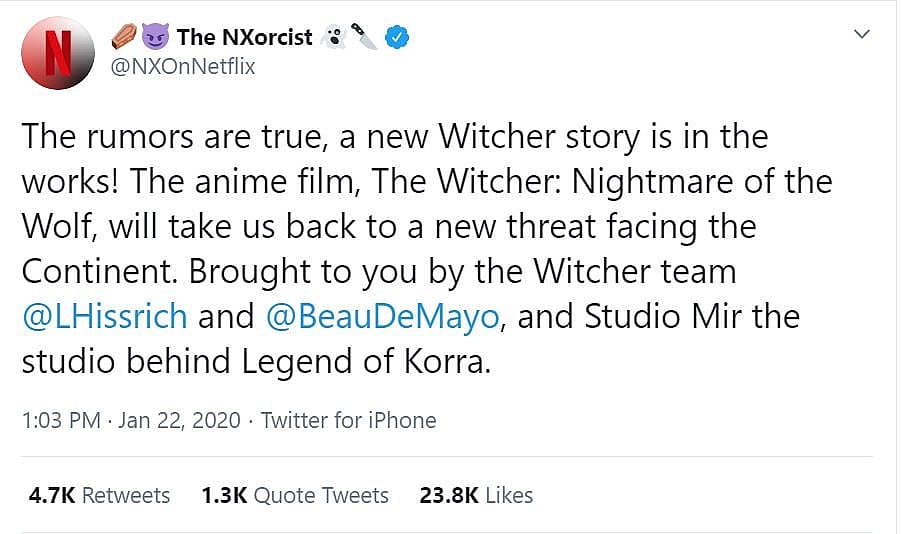Click the 1:03 PM timestamp
Image resolution: width=902 pixels, height=534 pixels.
click(x=60, y=420)
